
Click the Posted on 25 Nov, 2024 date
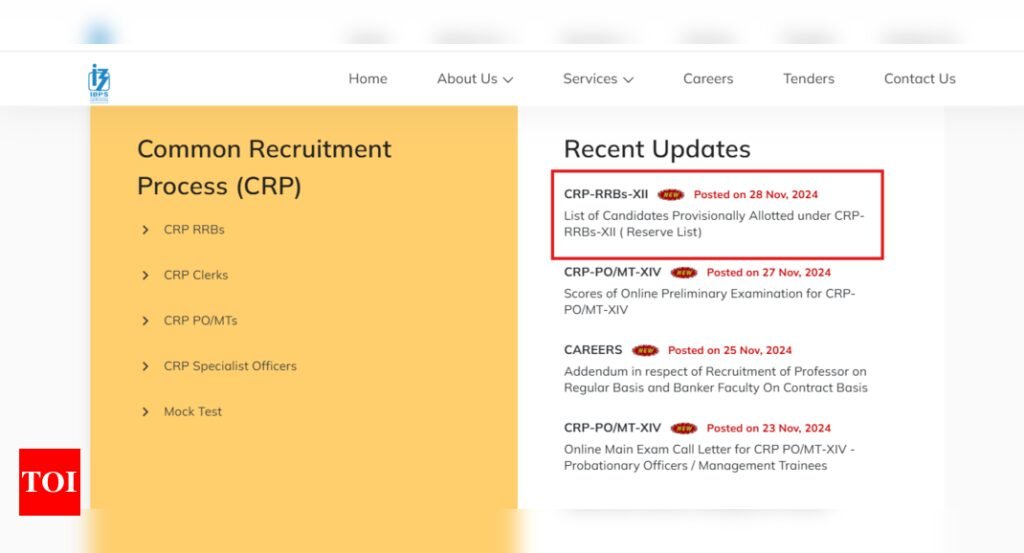point(729,350)
